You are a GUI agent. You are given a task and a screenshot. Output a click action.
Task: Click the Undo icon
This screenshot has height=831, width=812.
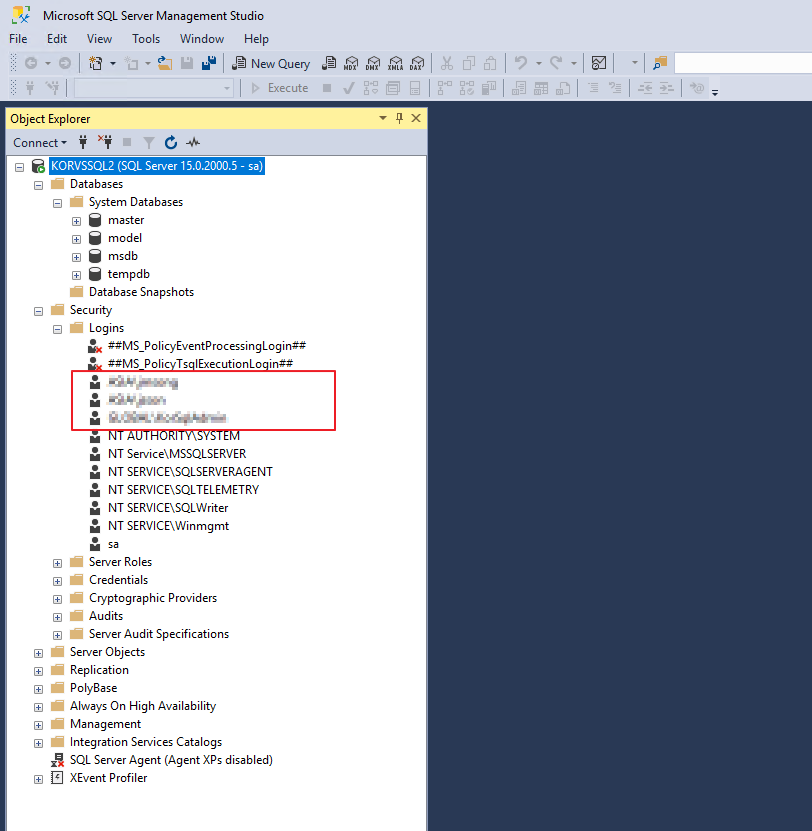click(520, 64)
